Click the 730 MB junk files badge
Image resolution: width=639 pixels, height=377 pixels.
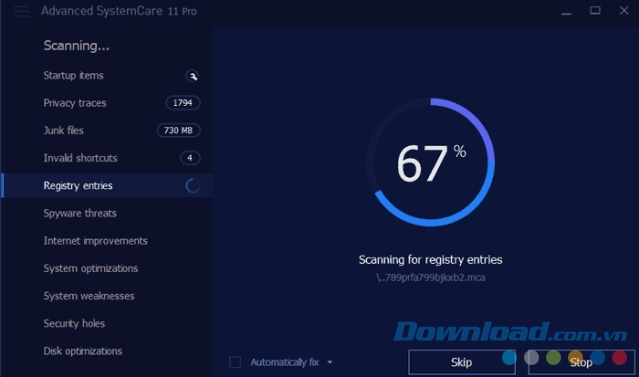[178, 130]
